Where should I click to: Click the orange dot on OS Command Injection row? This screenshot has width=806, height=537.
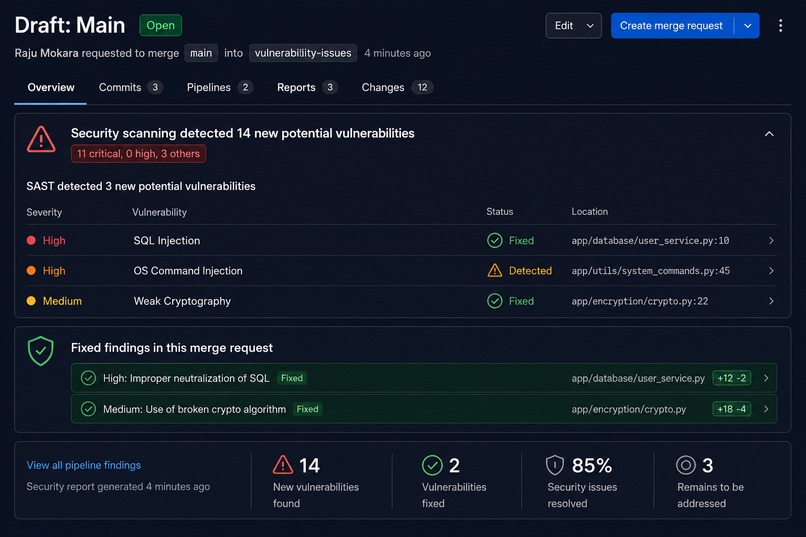point(31,270)
